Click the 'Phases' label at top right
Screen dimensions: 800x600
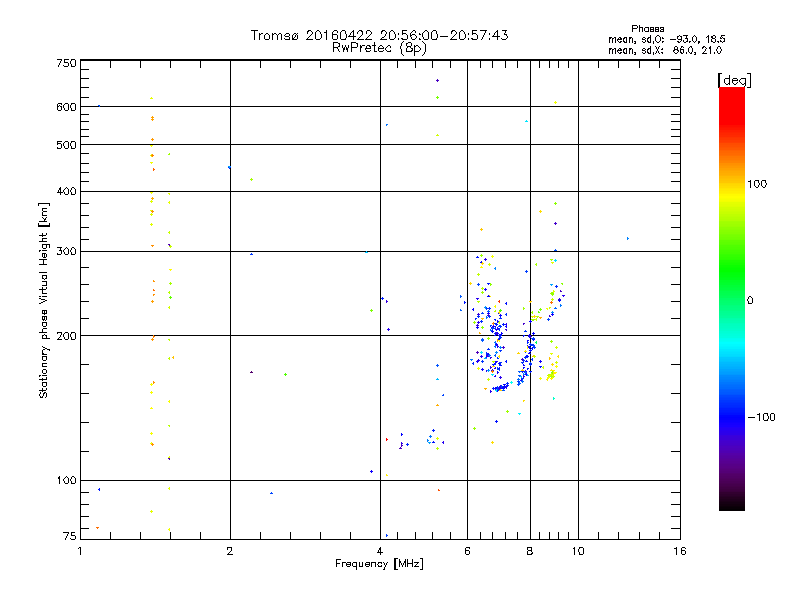(x=647, y=29)
